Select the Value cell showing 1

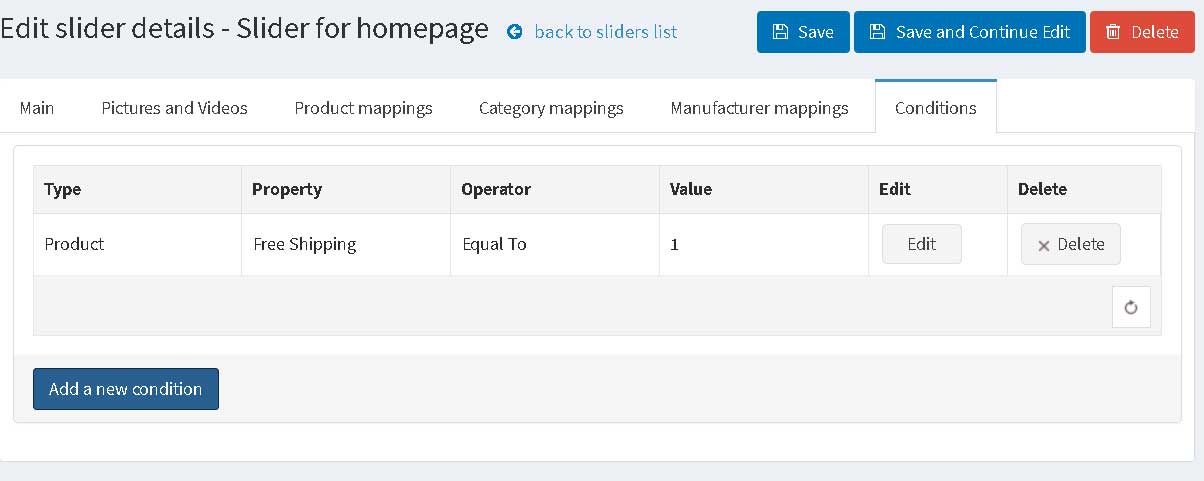pos(764,244)
